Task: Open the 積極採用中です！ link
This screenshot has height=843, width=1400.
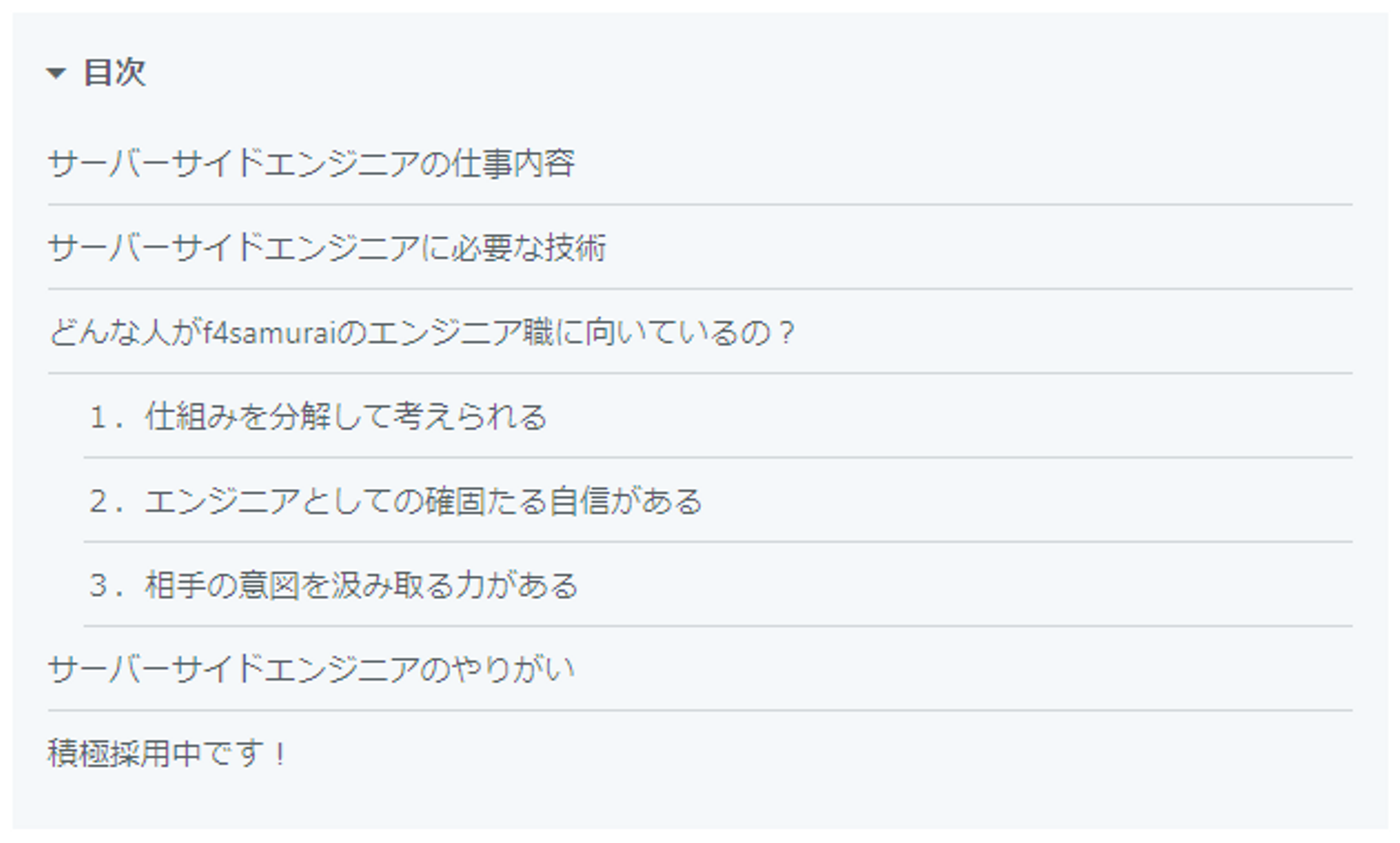Action: coord(167,754)
